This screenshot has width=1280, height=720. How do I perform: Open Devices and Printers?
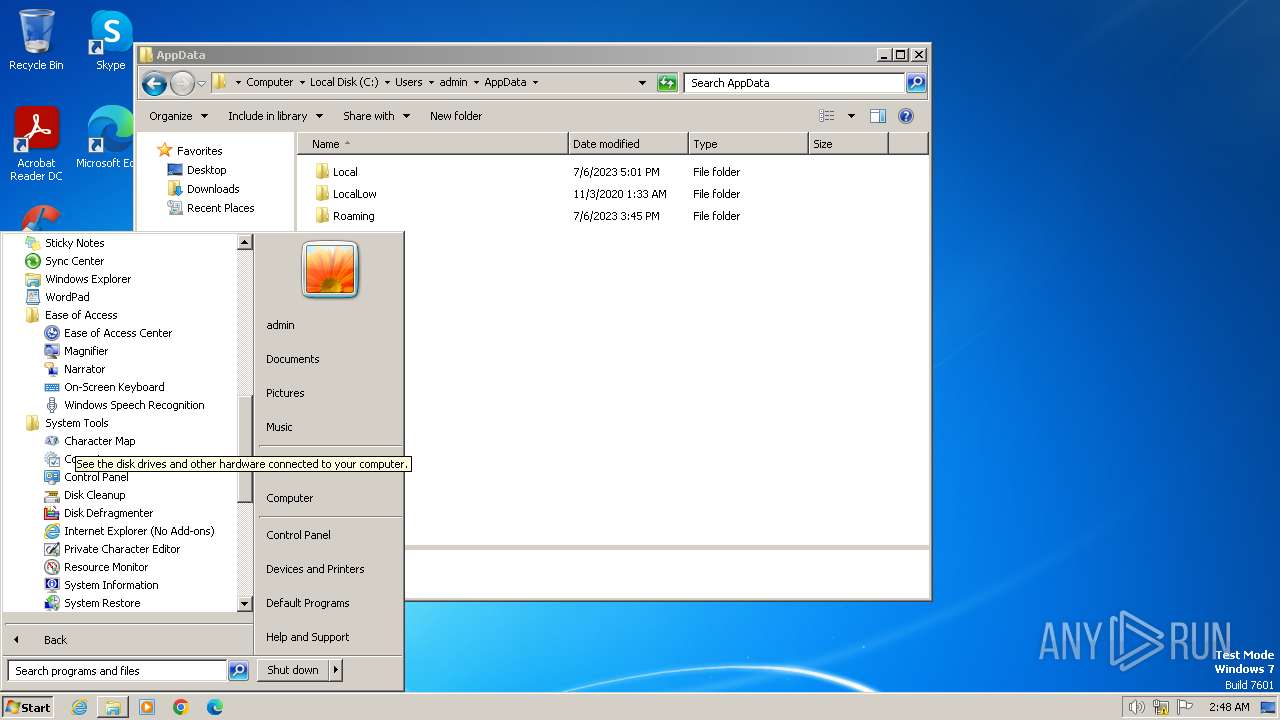(x=315, y=569)
